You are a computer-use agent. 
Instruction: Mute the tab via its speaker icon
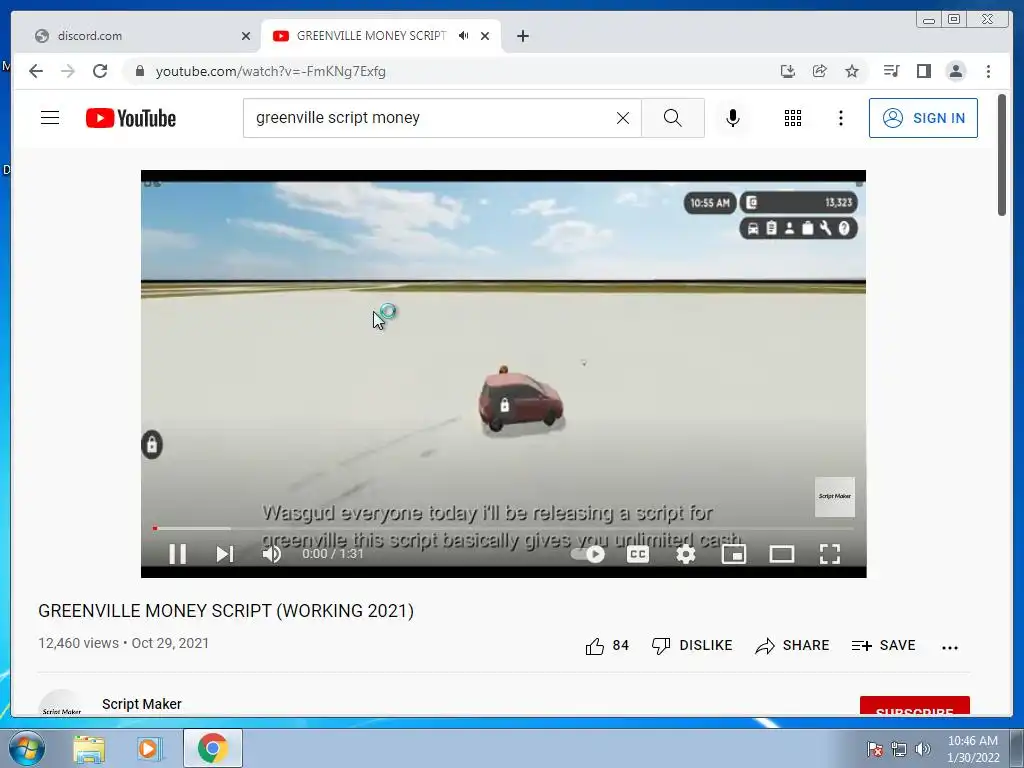[x=464, y=35]
